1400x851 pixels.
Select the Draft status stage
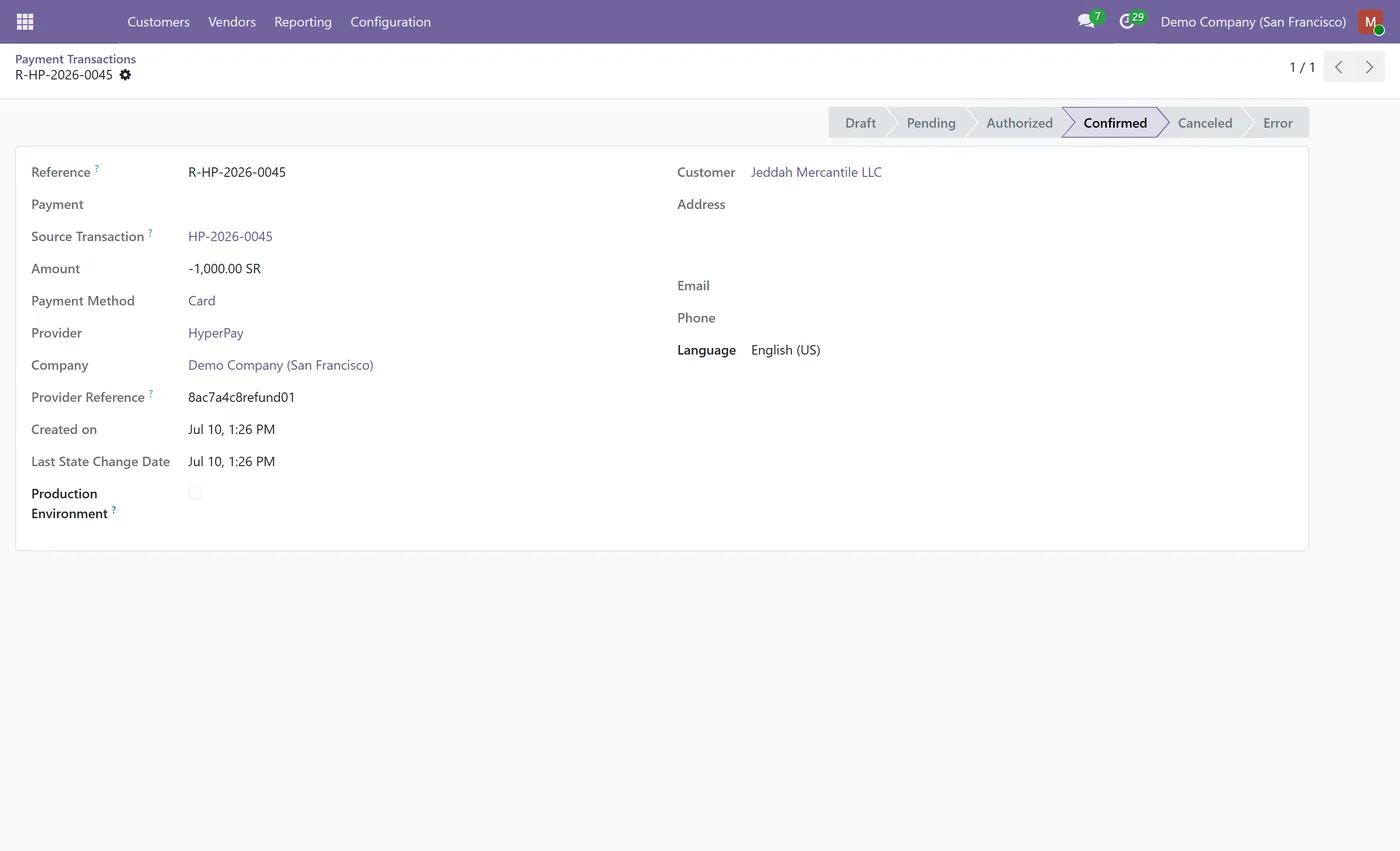point(859,123)
